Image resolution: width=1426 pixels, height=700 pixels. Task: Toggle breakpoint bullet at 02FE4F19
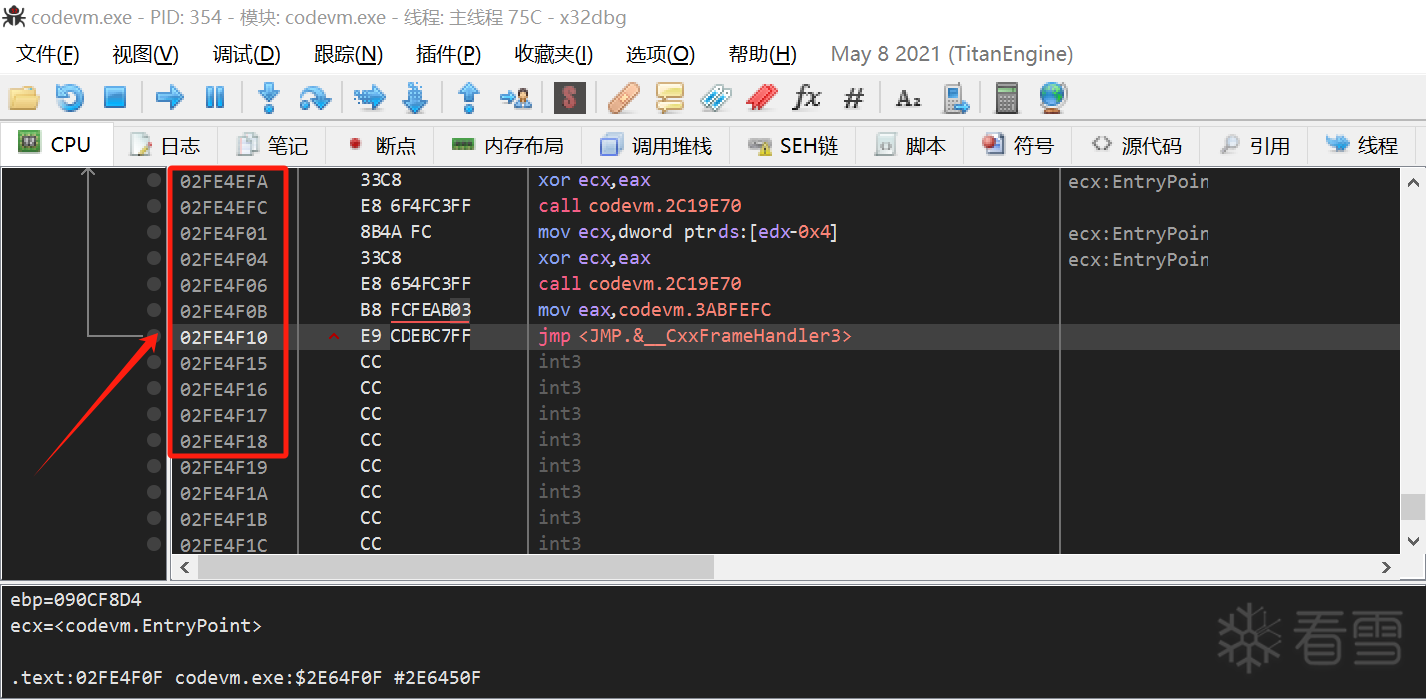tap(154, 466)
